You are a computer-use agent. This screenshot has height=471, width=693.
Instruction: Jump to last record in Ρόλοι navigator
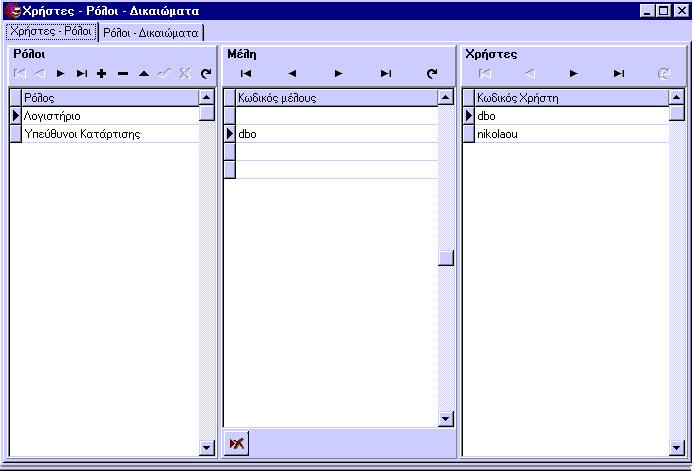pos(82,74)
